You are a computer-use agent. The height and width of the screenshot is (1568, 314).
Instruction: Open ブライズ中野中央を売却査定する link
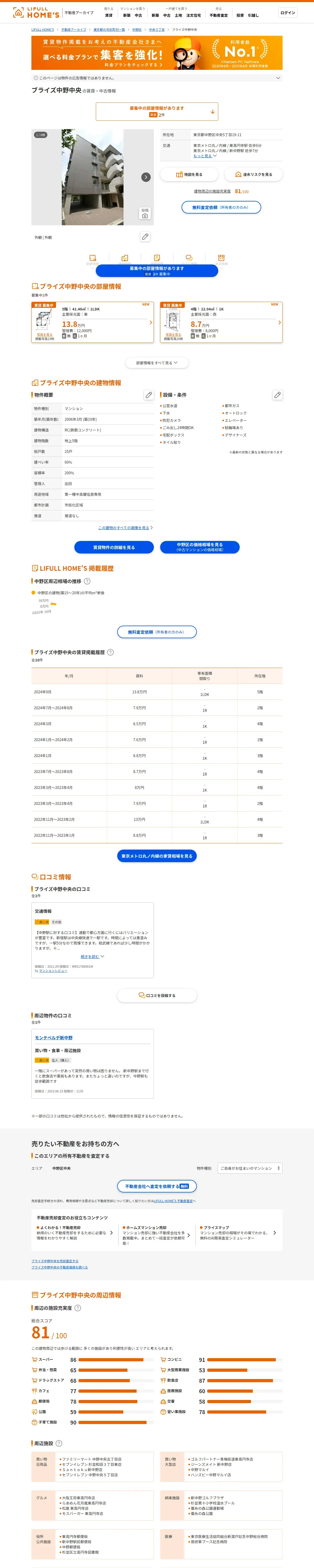55,1261
